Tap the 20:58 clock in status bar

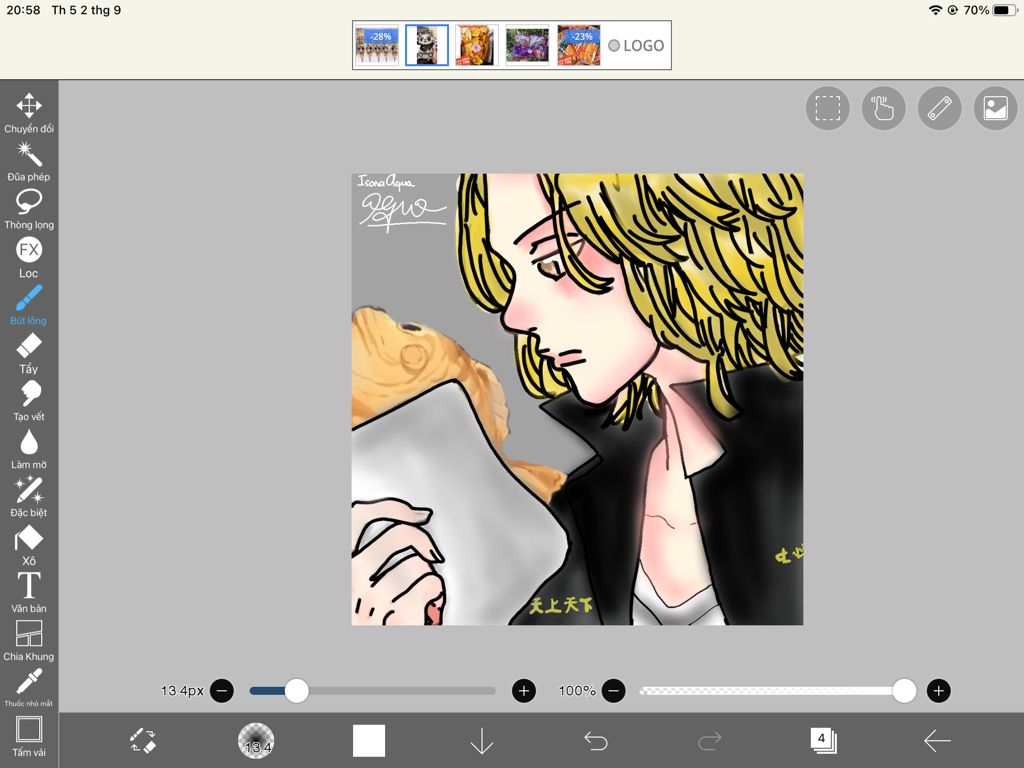tap(24, 10)
